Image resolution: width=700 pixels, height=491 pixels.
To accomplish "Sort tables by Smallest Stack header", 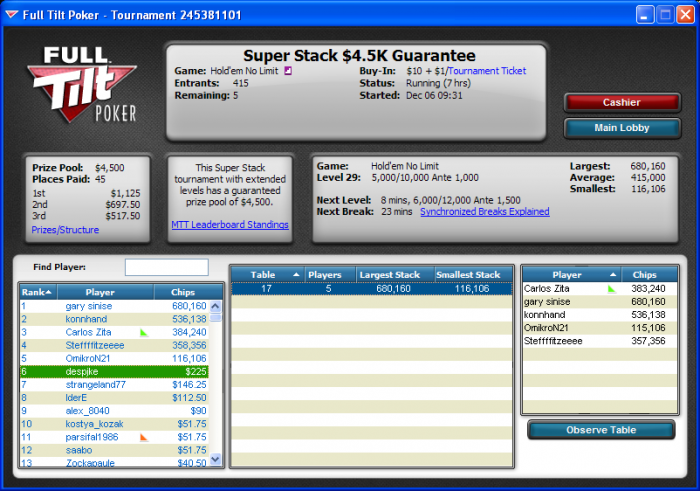I will click(473, 275).
